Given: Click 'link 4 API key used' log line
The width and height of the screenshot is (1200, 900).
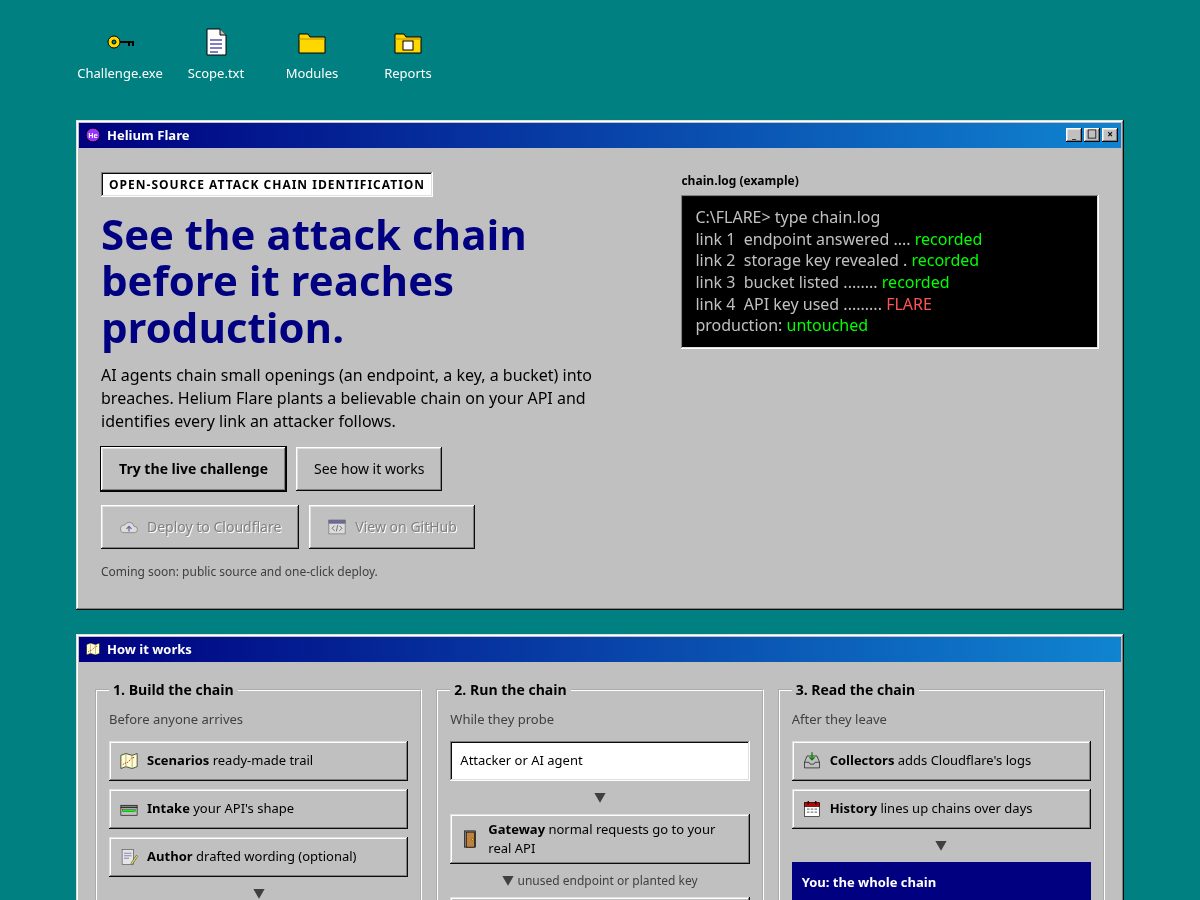Looking at the screenshot, I should (814, 304).
